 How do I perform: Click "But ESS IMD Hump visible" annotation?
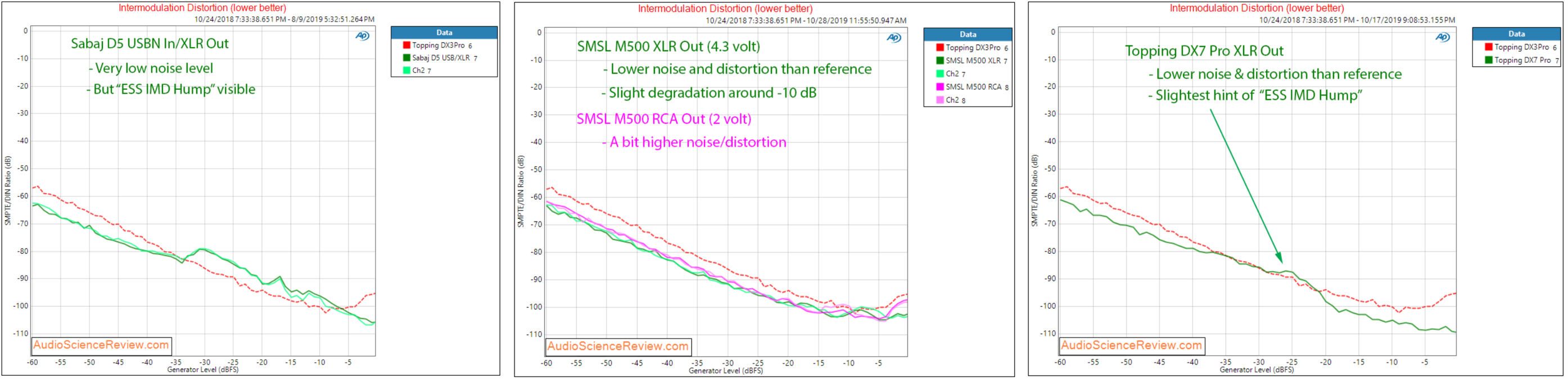coord(171,89)
